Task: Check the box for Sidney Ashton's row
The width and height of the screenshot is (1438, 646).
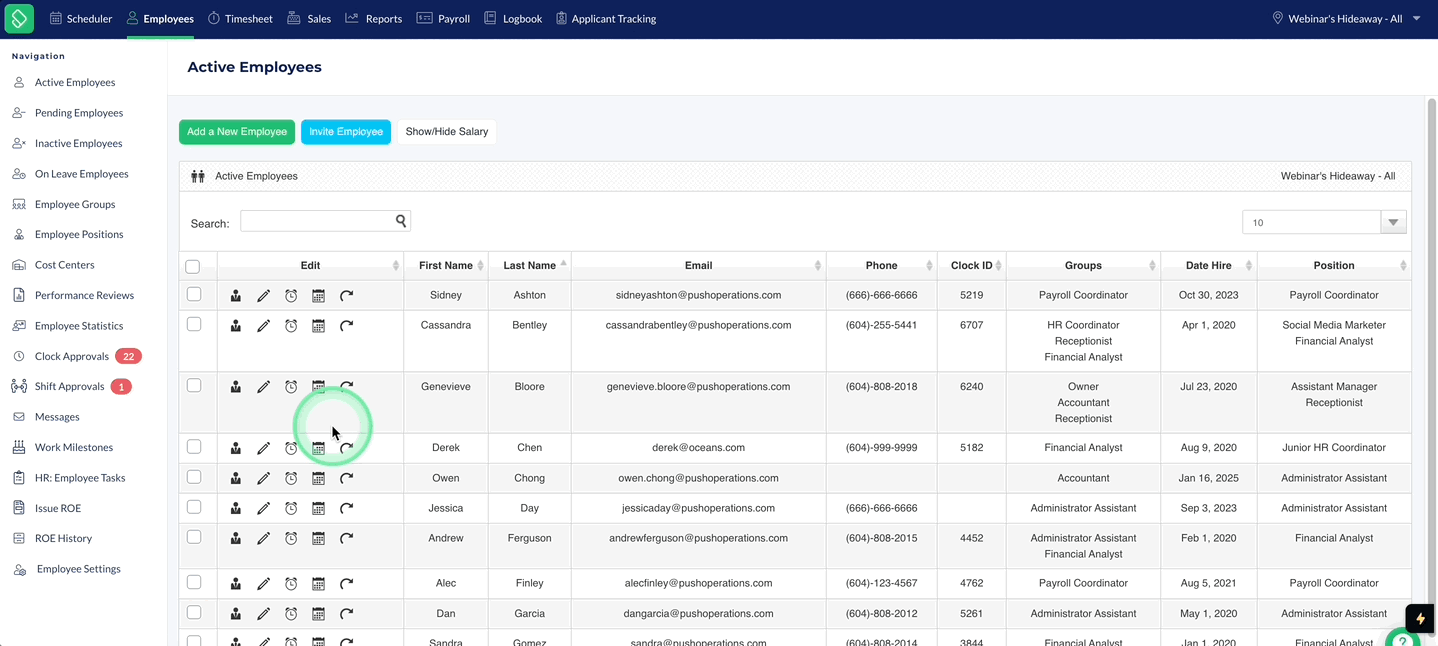Action: (194, 294)
